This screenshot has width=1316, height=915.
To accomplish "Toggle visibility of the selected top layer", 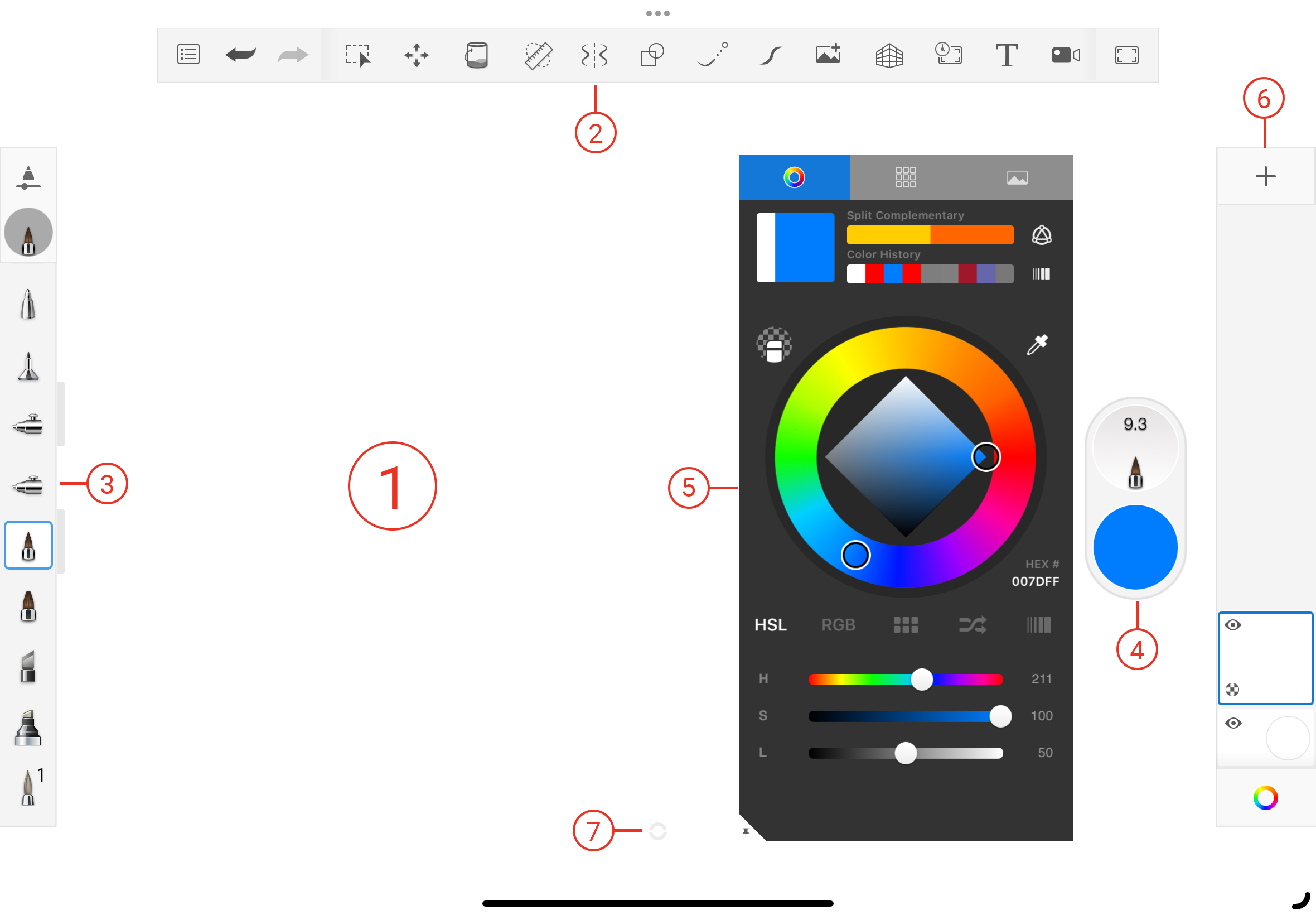I will (x=1233, y=625).
